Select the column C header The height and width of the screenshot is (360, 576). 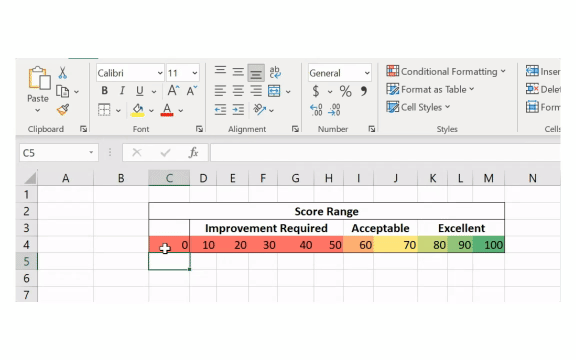(169, 178)
